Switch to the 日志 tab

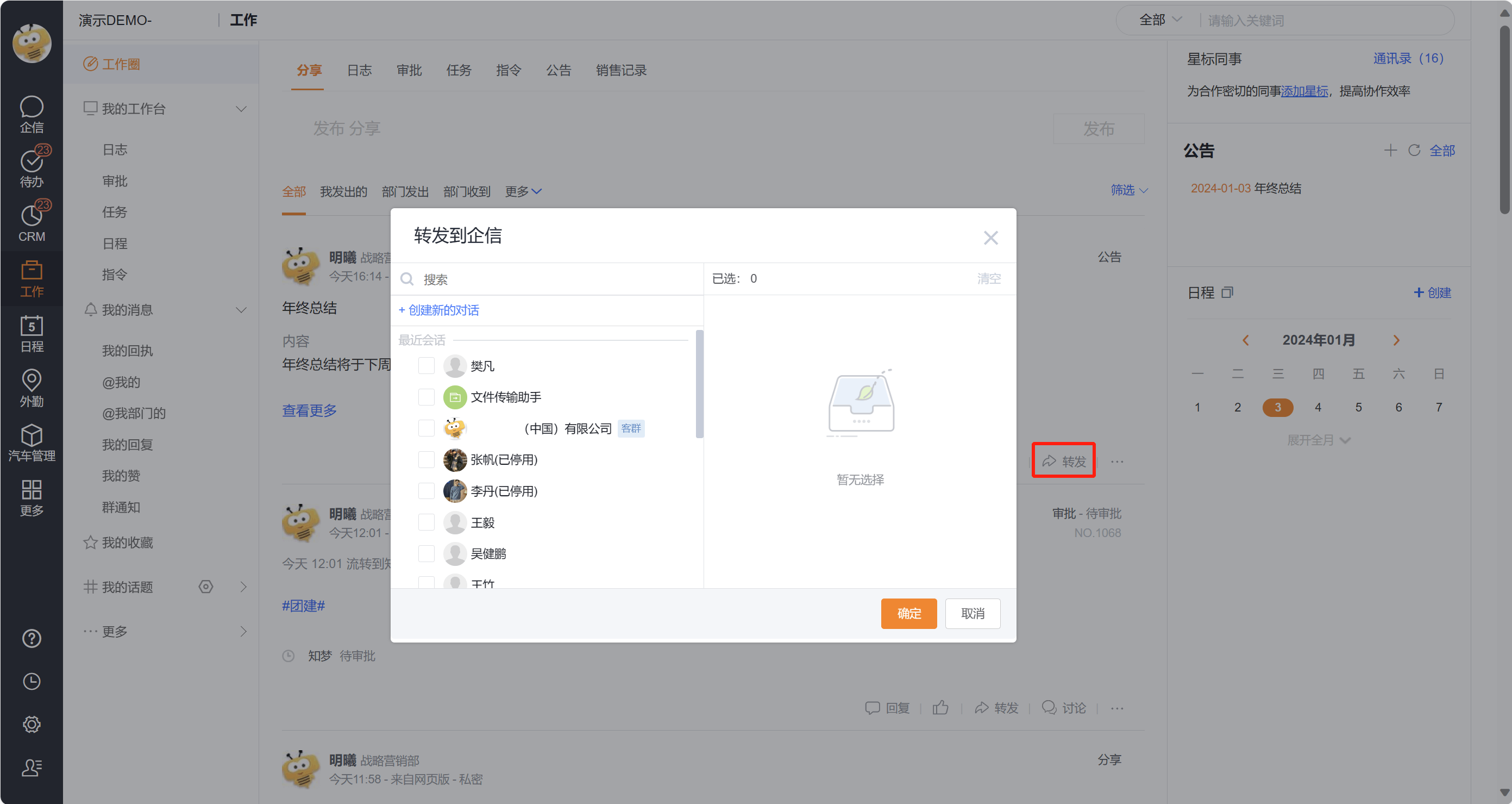click(x=359, y=71)
